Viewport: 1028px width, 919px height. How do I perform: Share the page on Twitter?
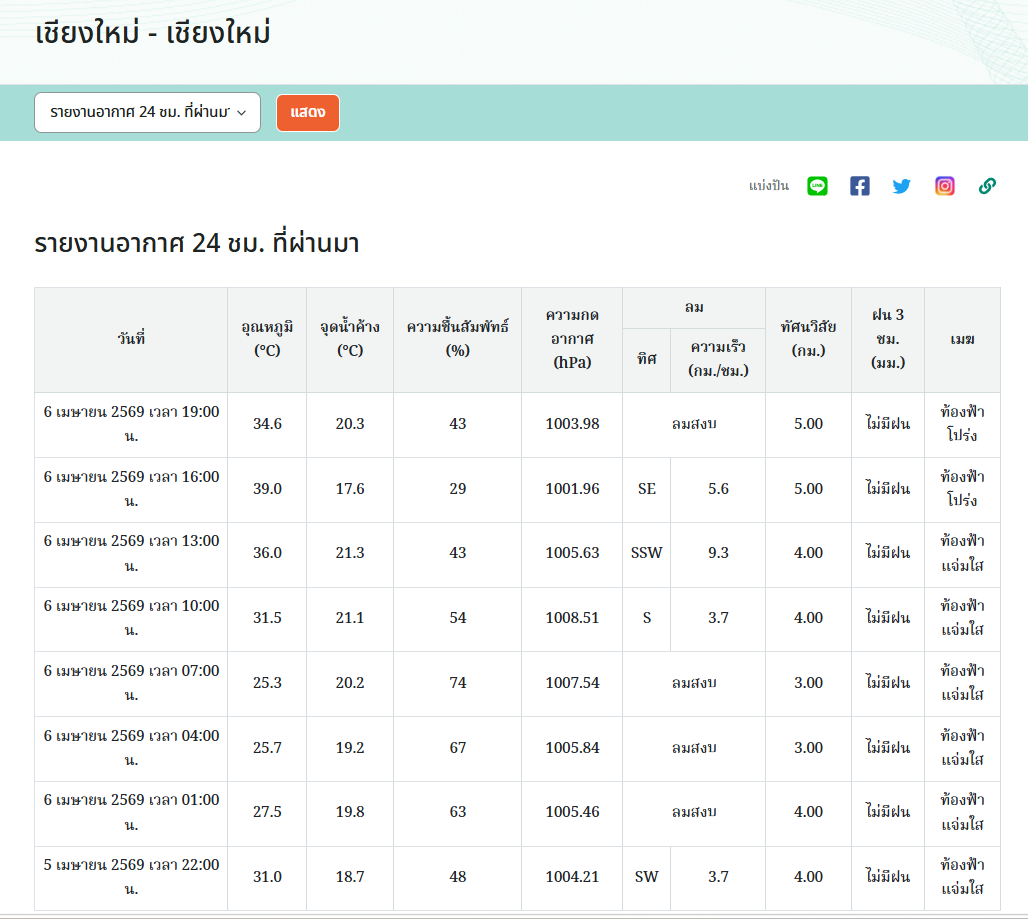click(x=901, y=186)
